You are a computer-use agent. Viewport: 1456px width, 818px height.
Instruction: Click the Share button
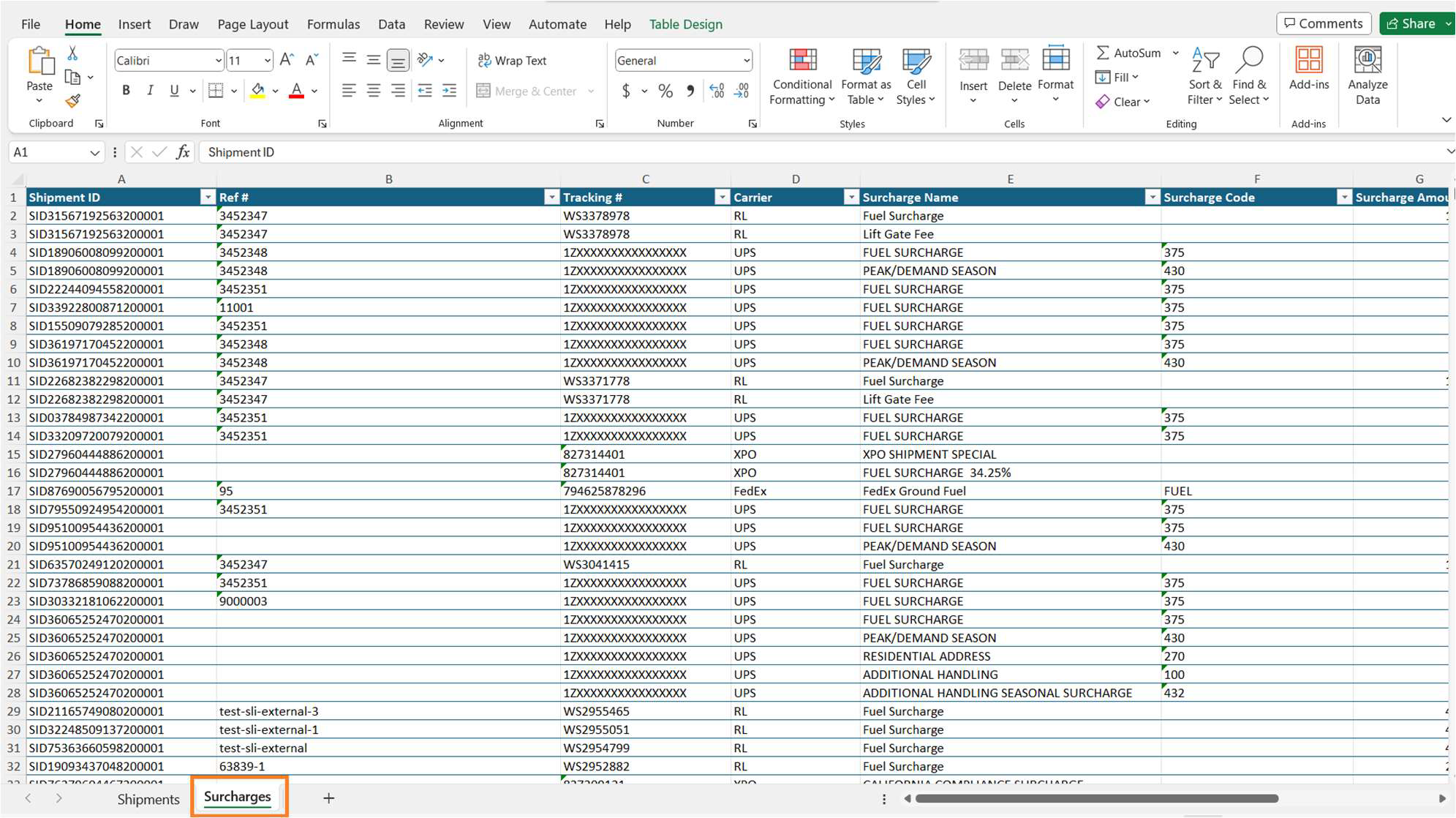[1412, 23]
